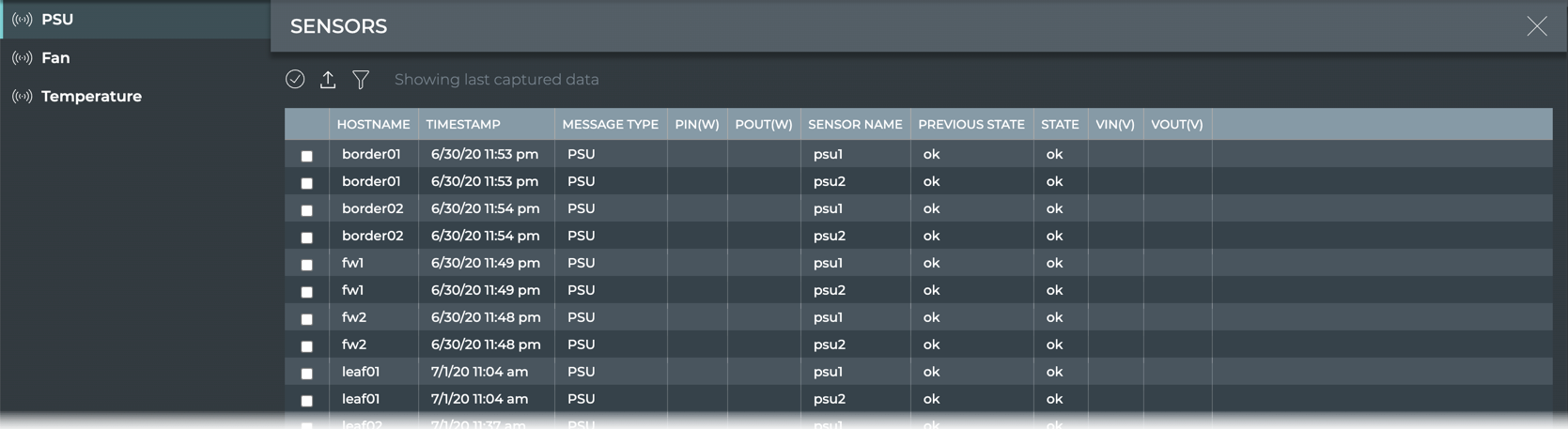
Task: Open the Temperature sensors tab
Action: pyautogui.click(x=91, y=97)
